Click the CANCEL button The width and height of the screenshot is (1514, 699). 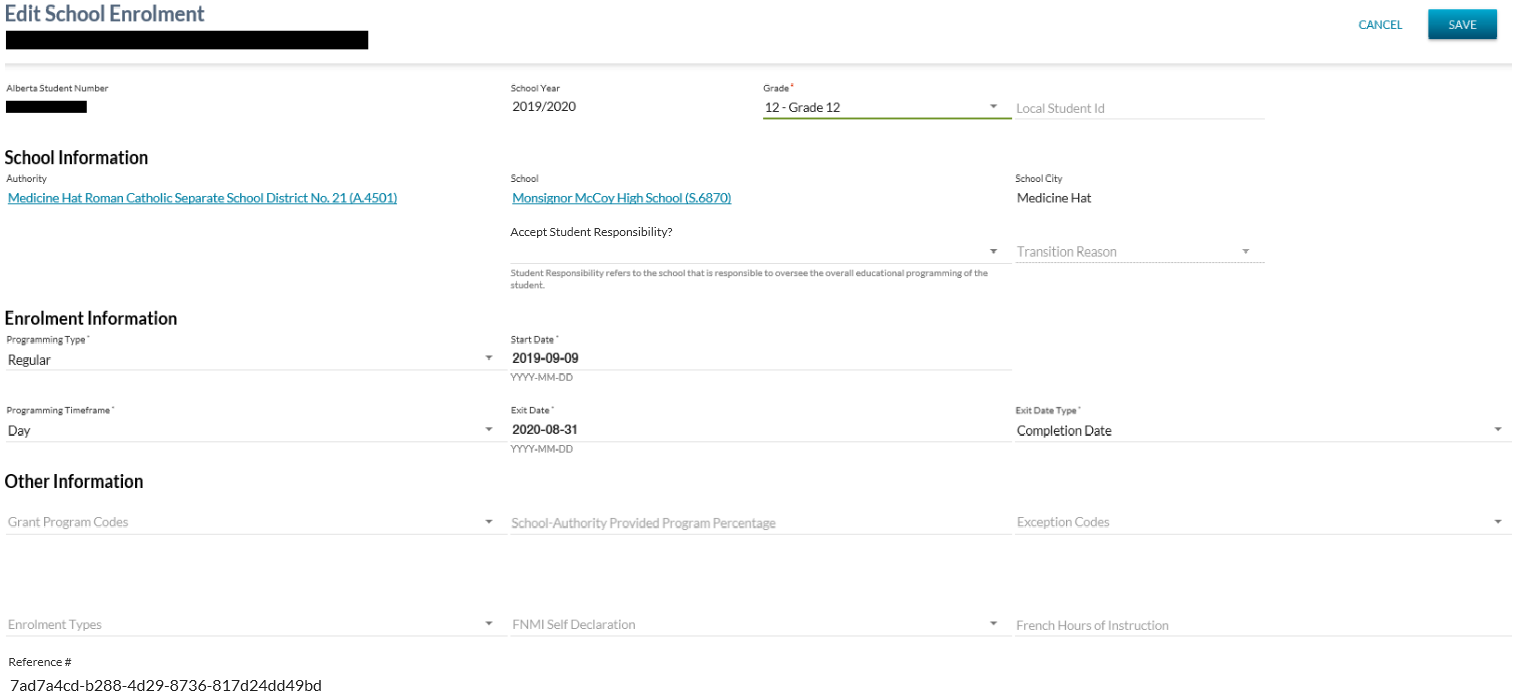tap(1380, 25)
